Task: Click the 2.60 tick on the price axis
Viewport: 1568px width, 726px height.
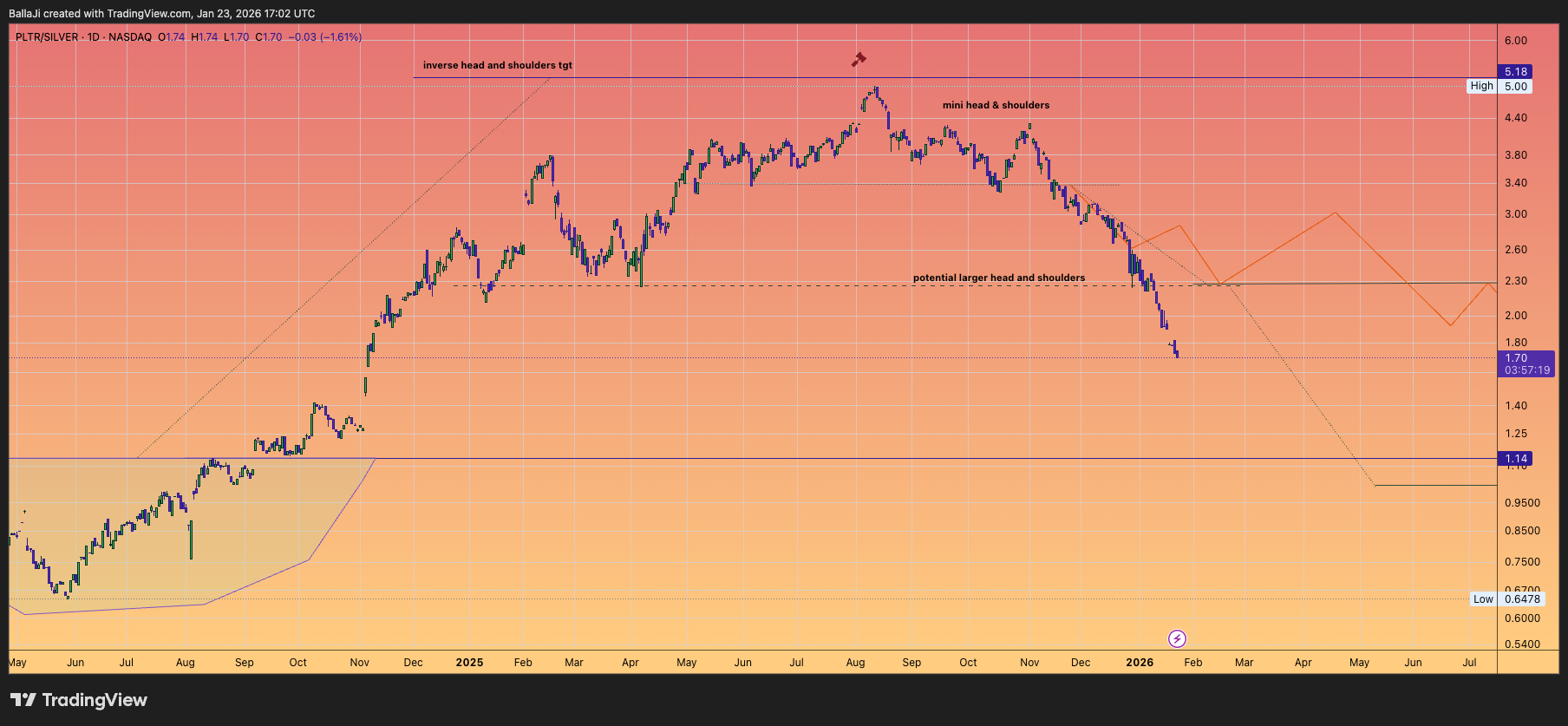Action: 1516,250
